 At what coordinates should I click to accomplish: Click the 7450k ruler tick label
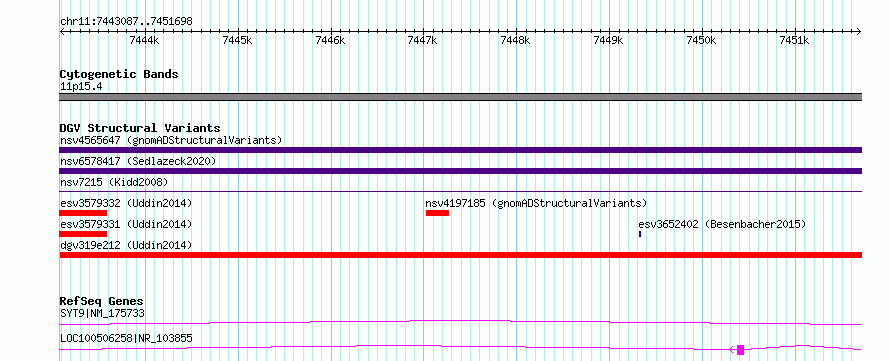pos(701,40)
